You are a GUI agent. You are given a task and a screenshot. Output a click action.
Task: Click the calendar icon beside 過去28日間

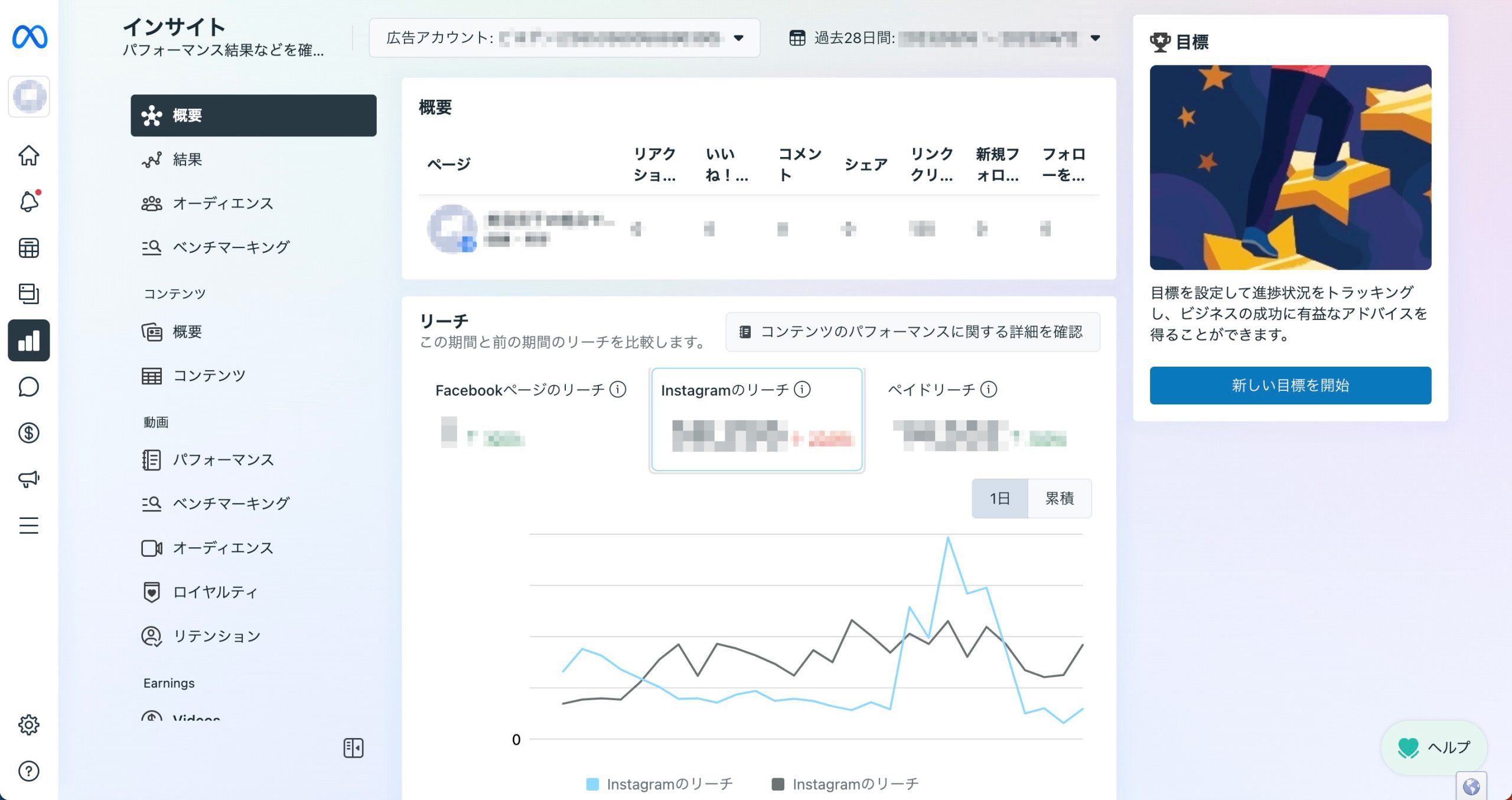point(797,38)
